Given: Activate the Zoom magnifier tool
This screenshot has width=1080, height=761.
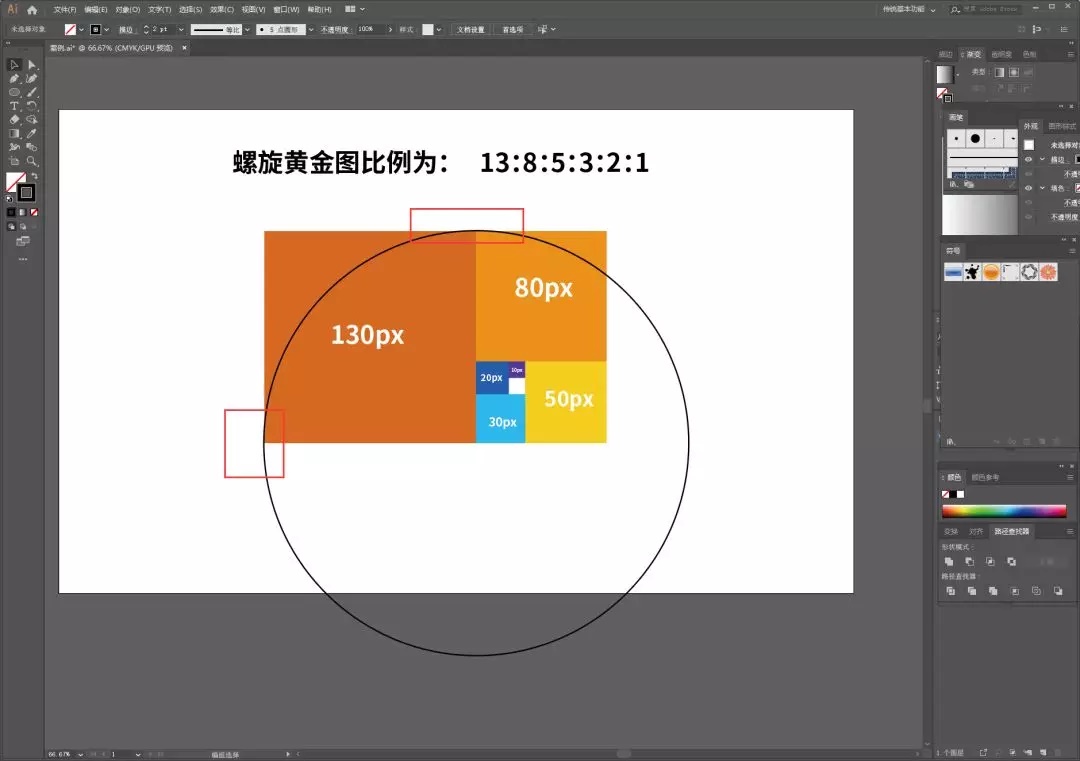Looking at the screenshot, I should click(32, 161).
